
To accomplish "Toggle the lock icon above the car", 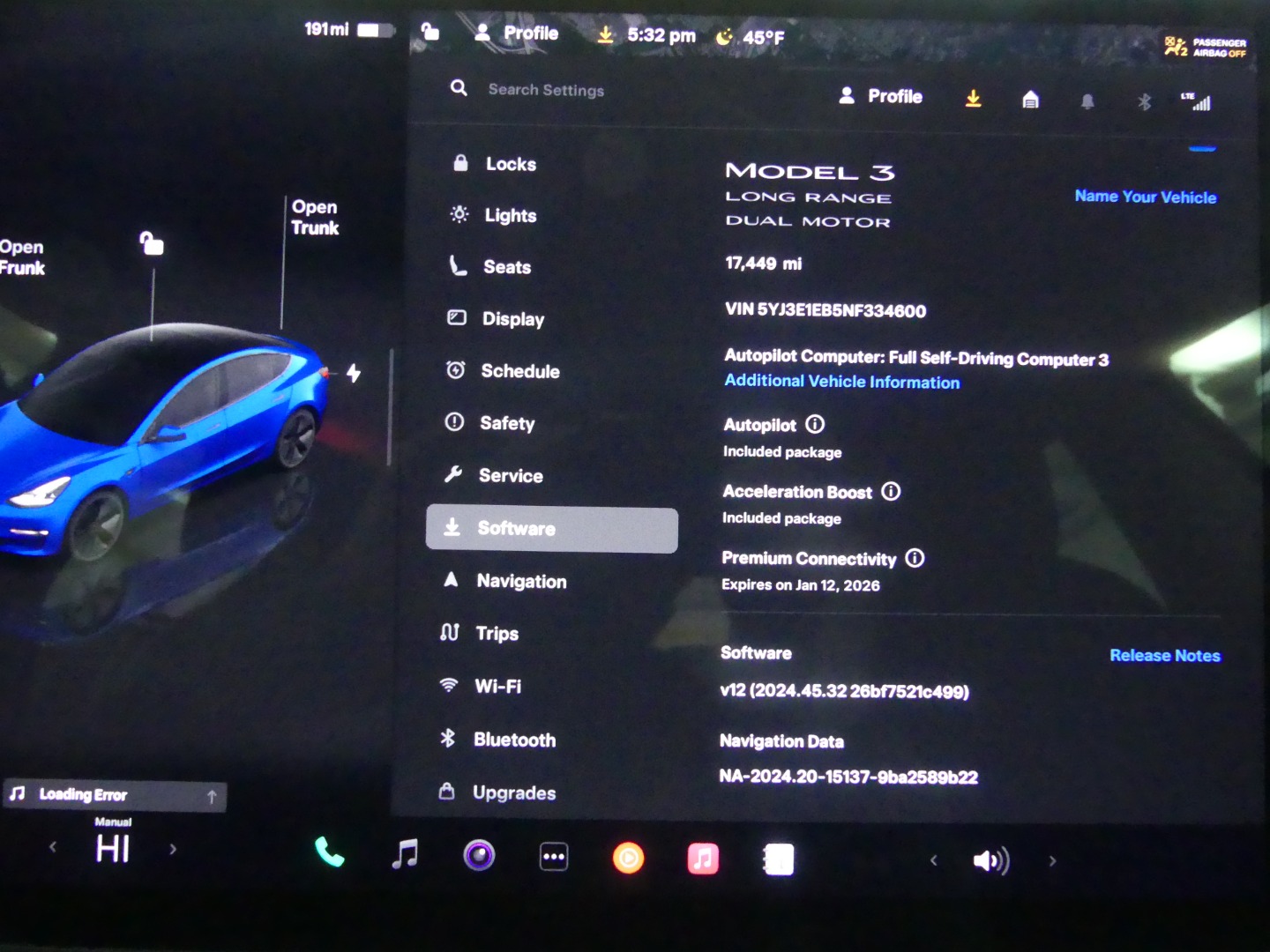I will (152, 243).
